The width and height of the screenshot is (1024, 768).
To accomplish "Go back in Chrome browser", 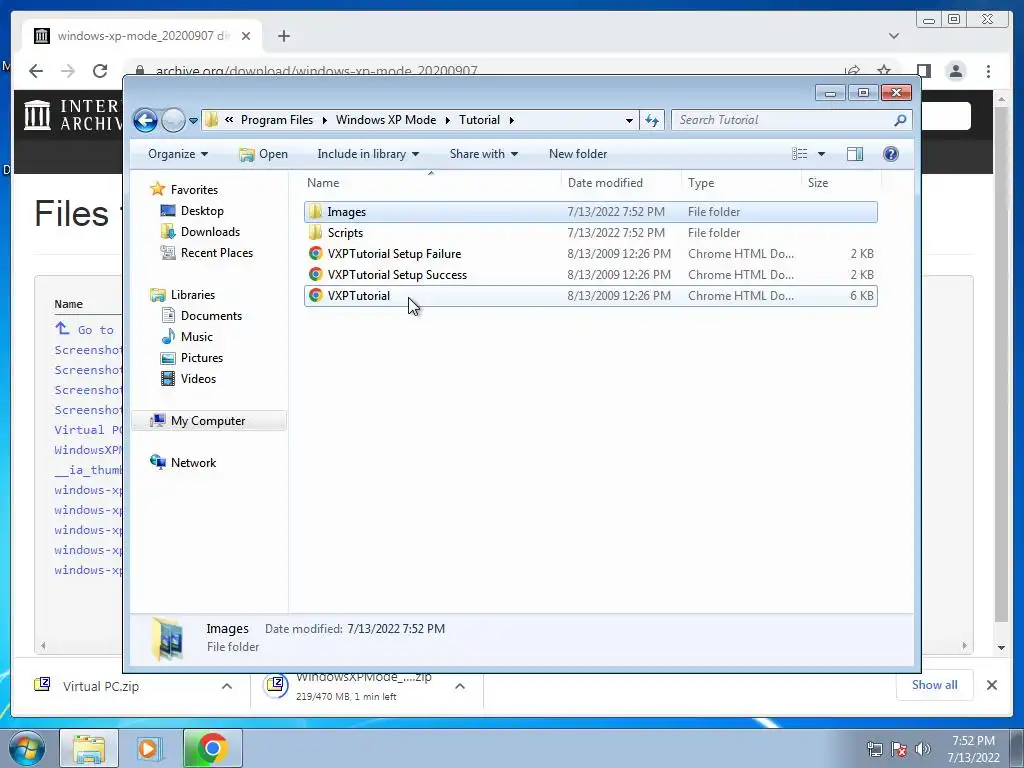I will [x=36, y=71].
